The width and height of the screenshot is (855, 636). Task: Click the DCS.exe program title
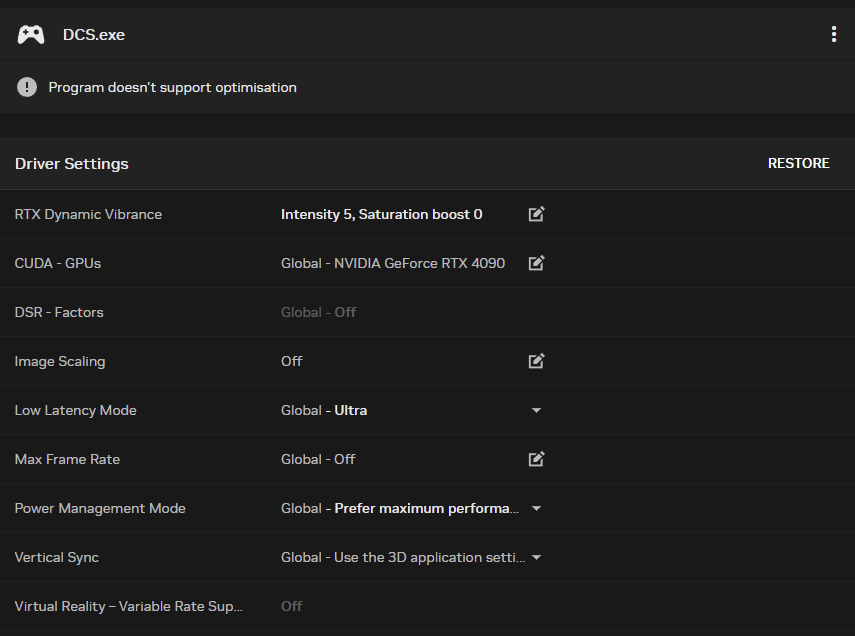[x=94, y=34]
